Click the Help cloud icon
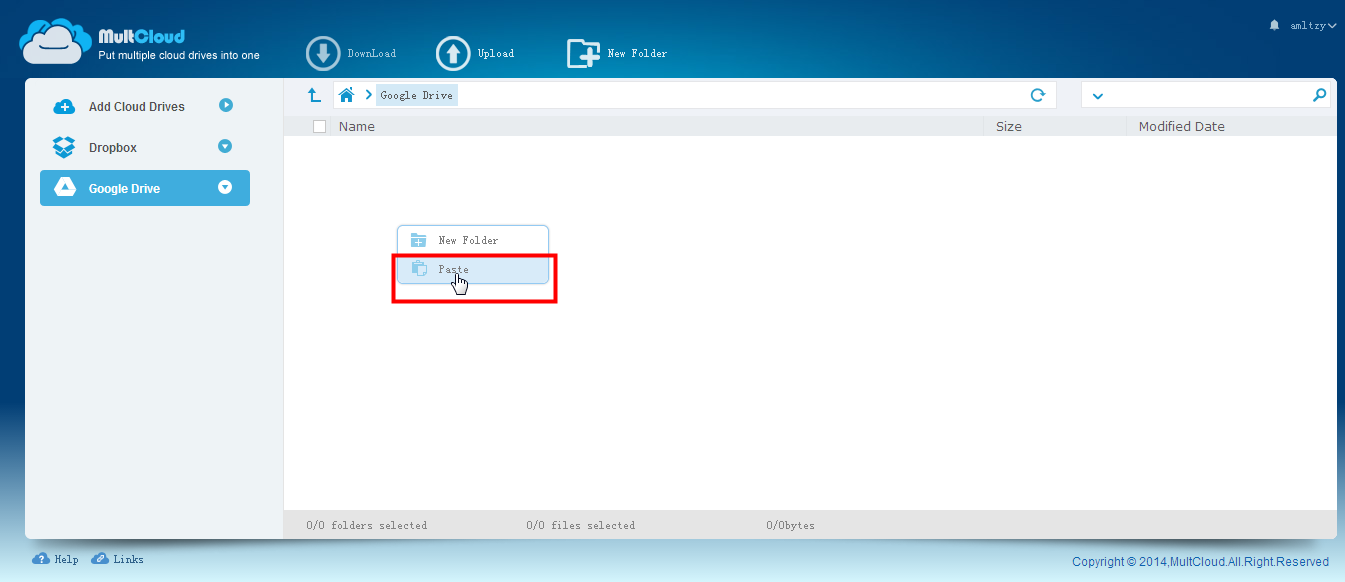This screenshot has width=1345, height=582. click(41, 559)
